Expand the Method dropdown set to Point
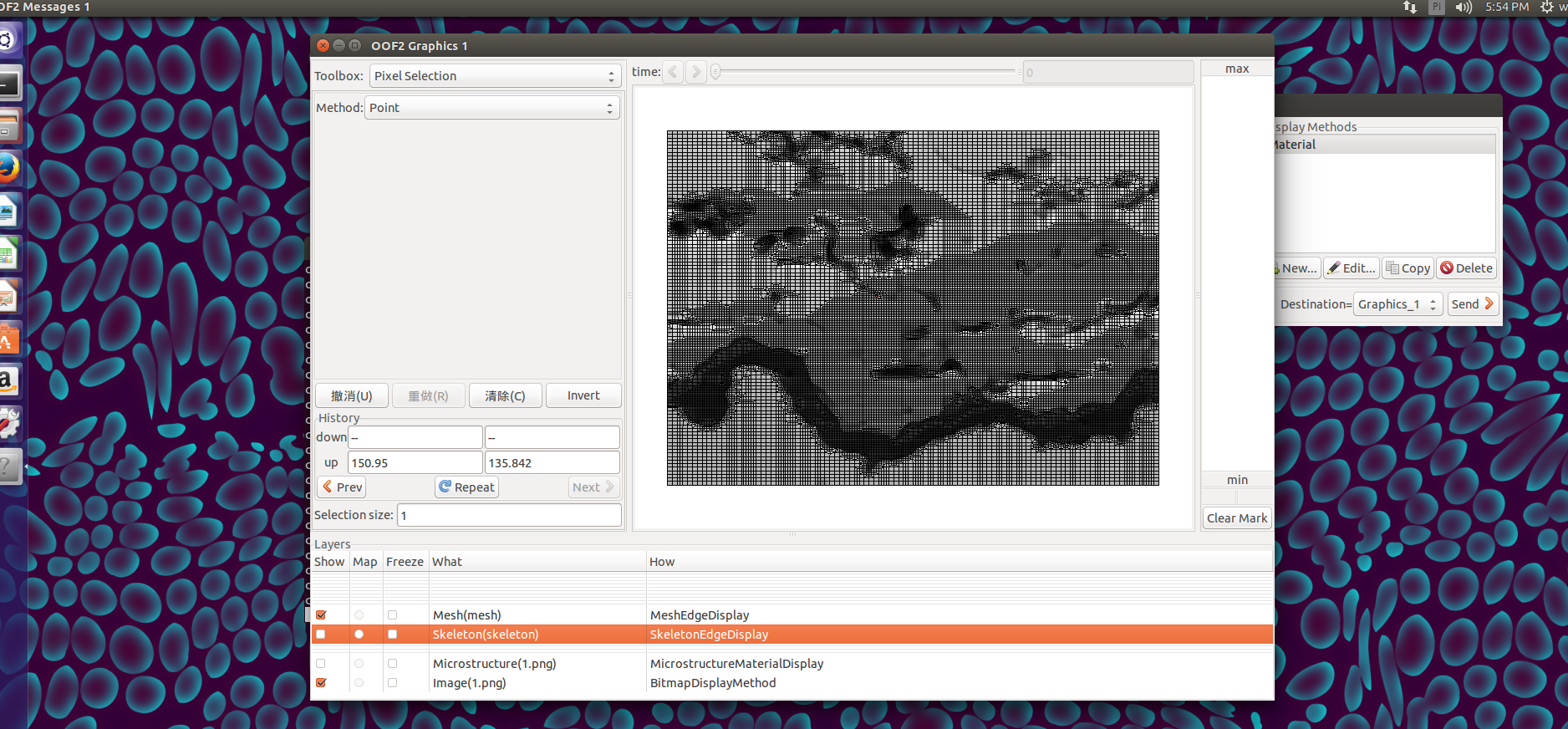Screen dimensions: 1568x729 [x=491, y=108]
